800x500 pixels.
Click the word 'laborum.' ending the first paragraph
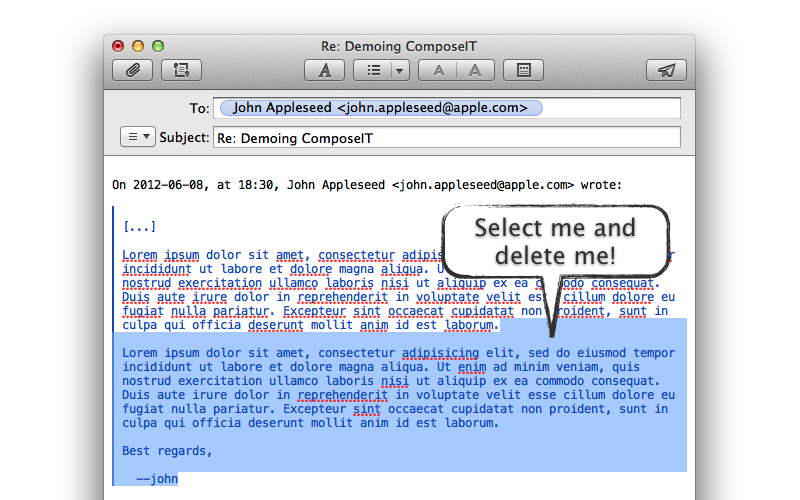tap(472, 325)
